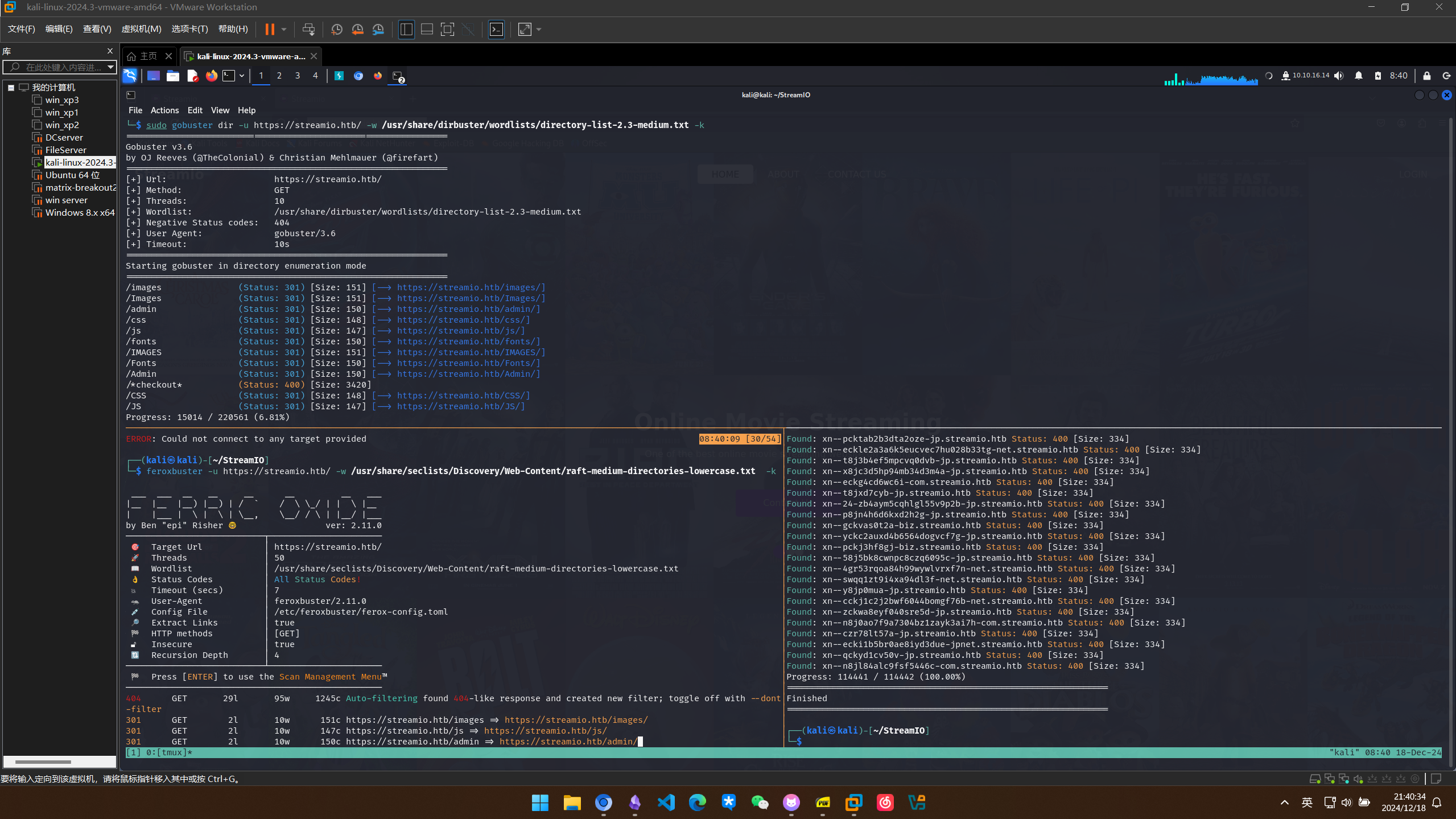Click the send Ctrl+Alt+Del icon
The height and width of the screenshot is (819, 1456).
coord(308,29)
